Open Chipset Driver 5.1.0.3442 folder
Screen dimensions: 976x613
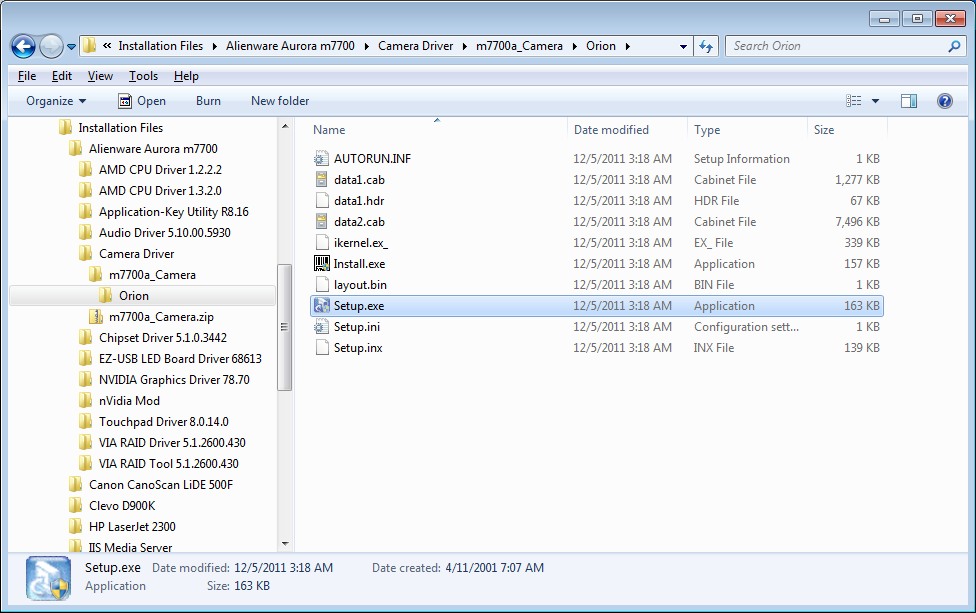pos(152,338)
